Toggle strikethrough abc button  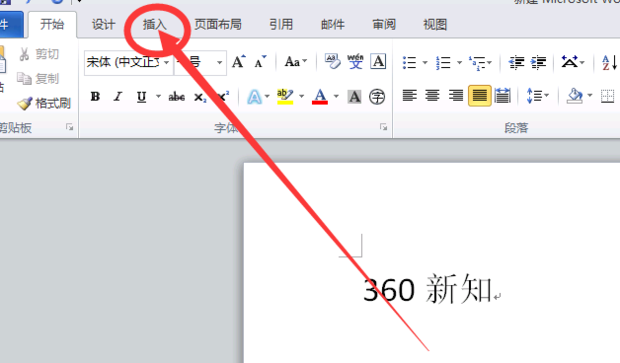(176, 96)
